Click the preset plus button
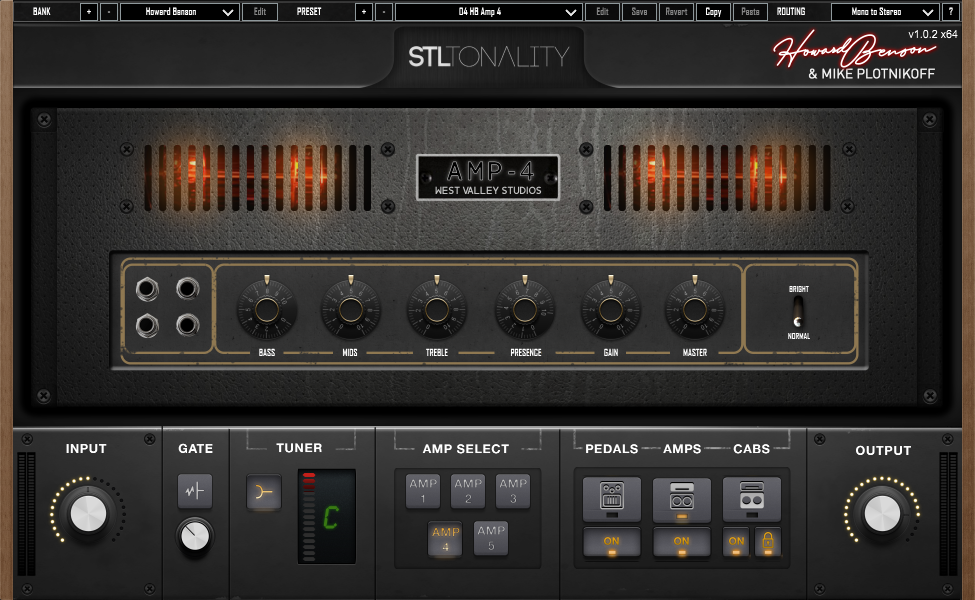Image resolution: width=975 pixels, height=600 pixels. tap(364, 12)
